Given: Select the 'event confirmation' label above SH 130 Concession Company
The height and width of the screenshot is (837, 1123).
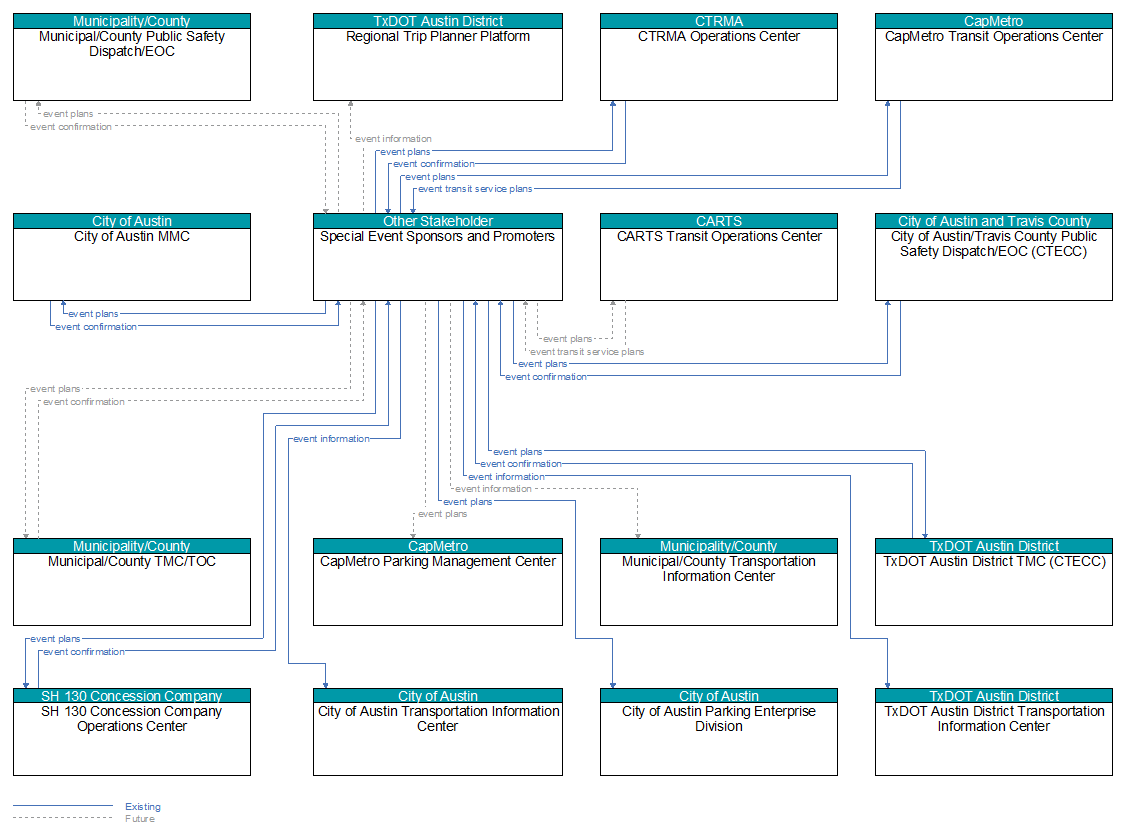Looking at the screenshot, I should [x=84, y=652].
